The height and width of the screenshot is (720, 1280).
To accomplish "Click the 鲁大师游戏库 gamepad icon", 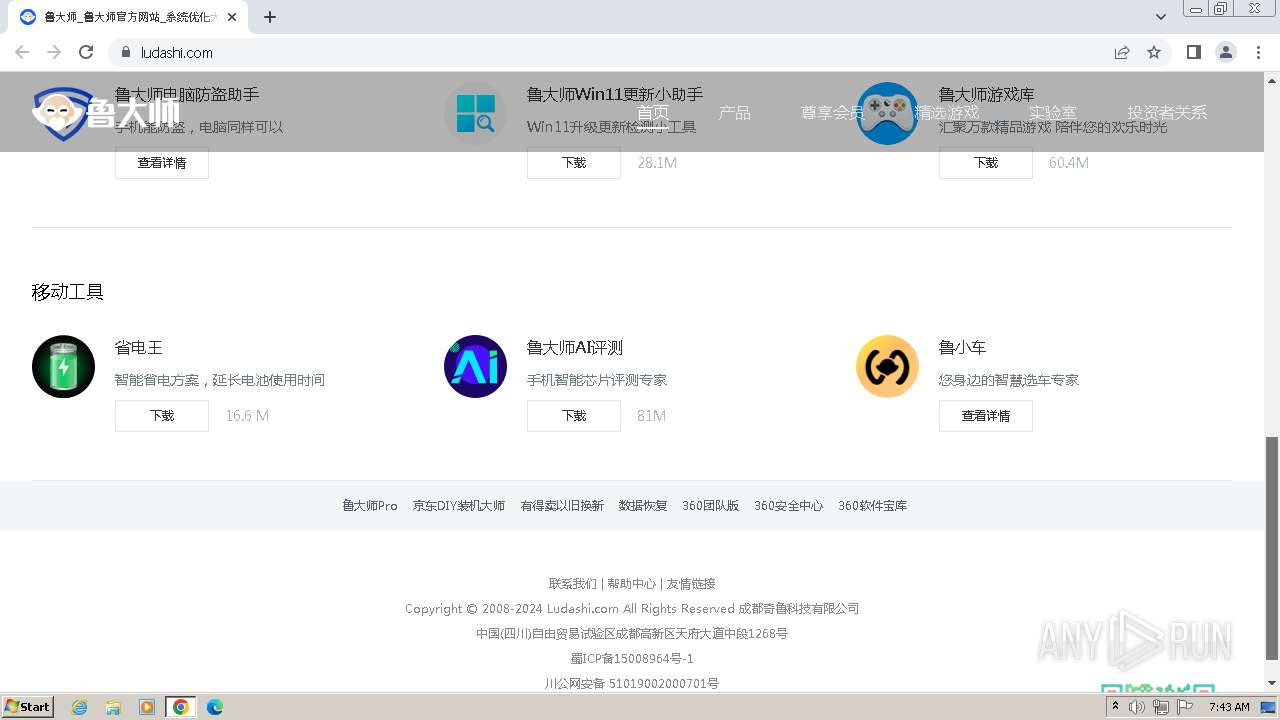I will tap(887, 113).
